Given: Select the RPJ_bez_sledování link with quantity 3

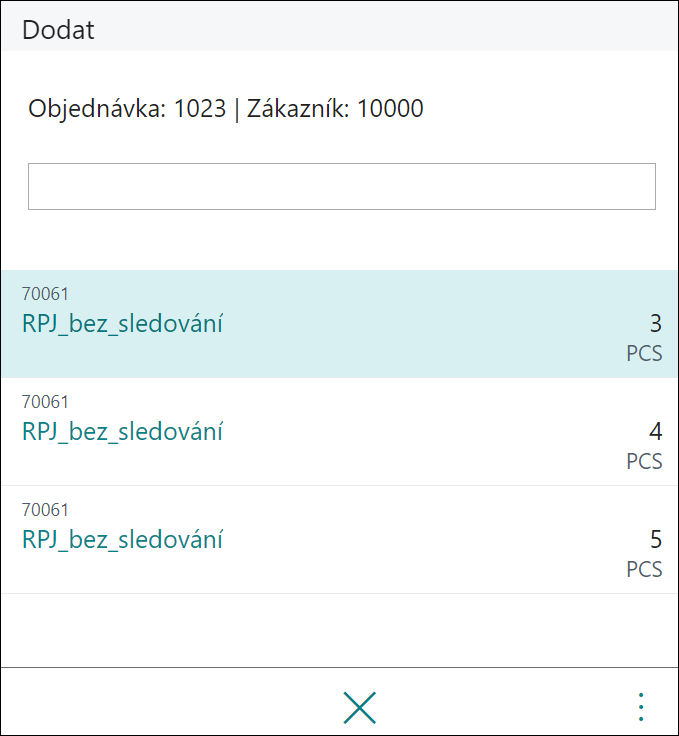Looking at the screenshot, I should pos(122,324).
